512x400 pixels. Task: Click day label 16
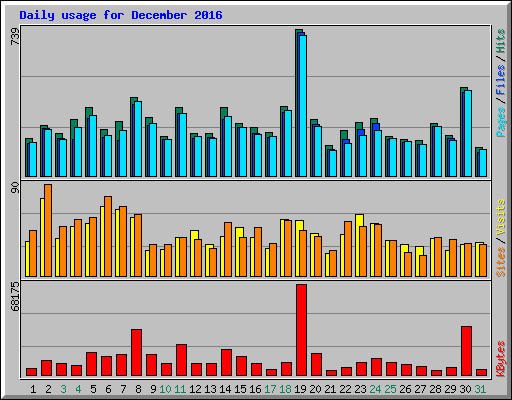pyautogui.click(x=255, y=389)
